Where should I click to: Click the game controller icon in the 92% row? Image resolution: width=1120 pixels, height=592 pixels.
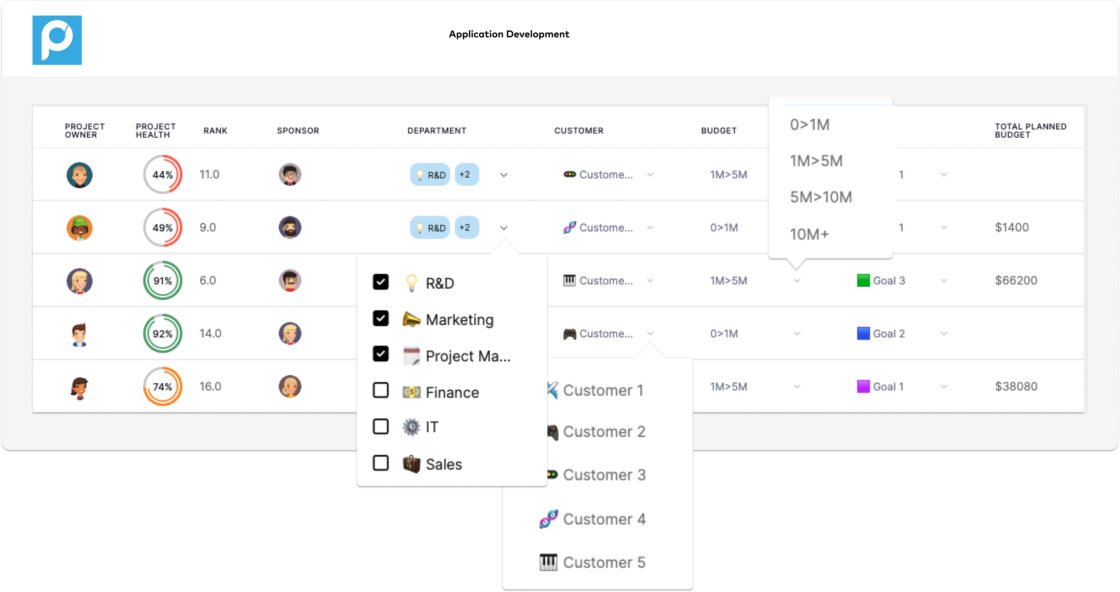tap(569, 333)
